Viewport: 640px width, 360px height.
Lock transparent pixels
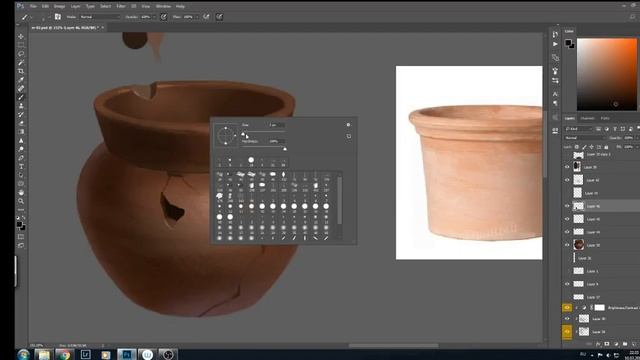point(577,147)
